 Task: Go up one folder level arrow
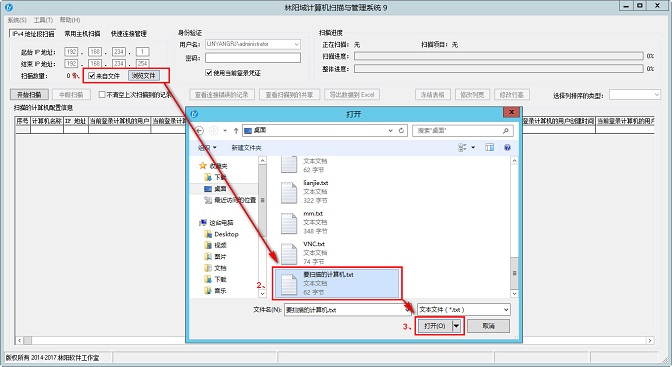click(x=236, y=130)
